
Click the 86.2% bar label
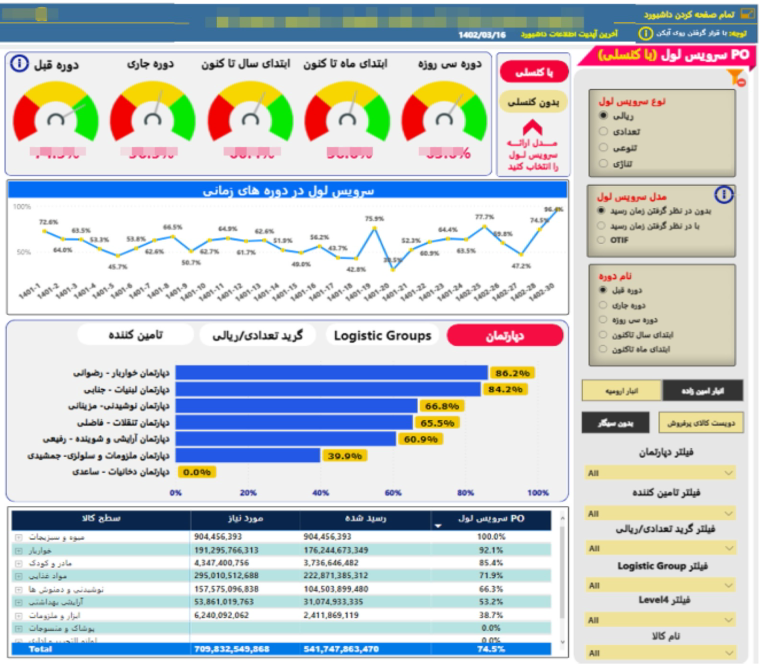[x=512, y=373]
